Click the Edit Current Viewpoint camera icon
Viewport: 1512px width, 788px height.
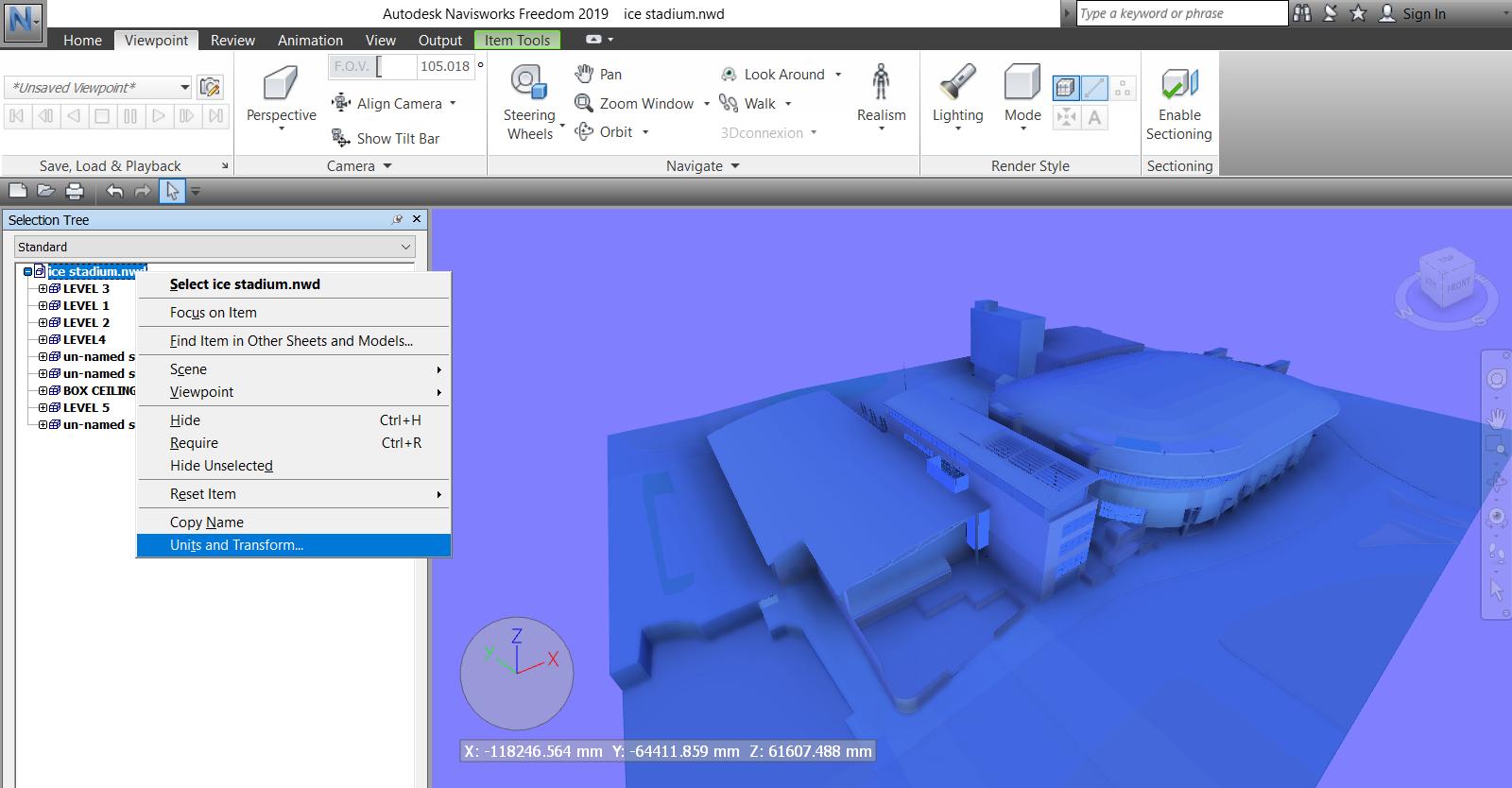pyautogui.click(x=211, y=88)
